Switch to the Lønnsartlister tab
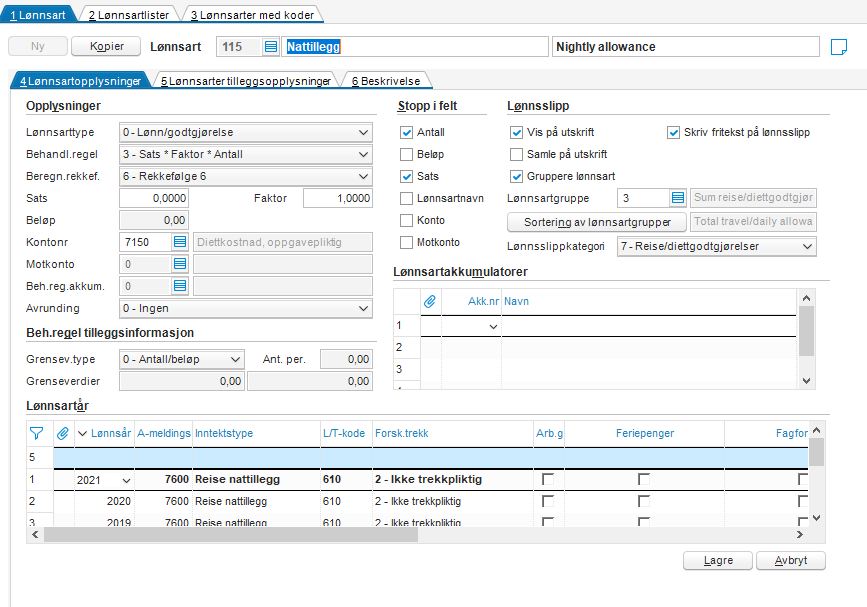Viewport: 867px width, 607px height. 130,15
